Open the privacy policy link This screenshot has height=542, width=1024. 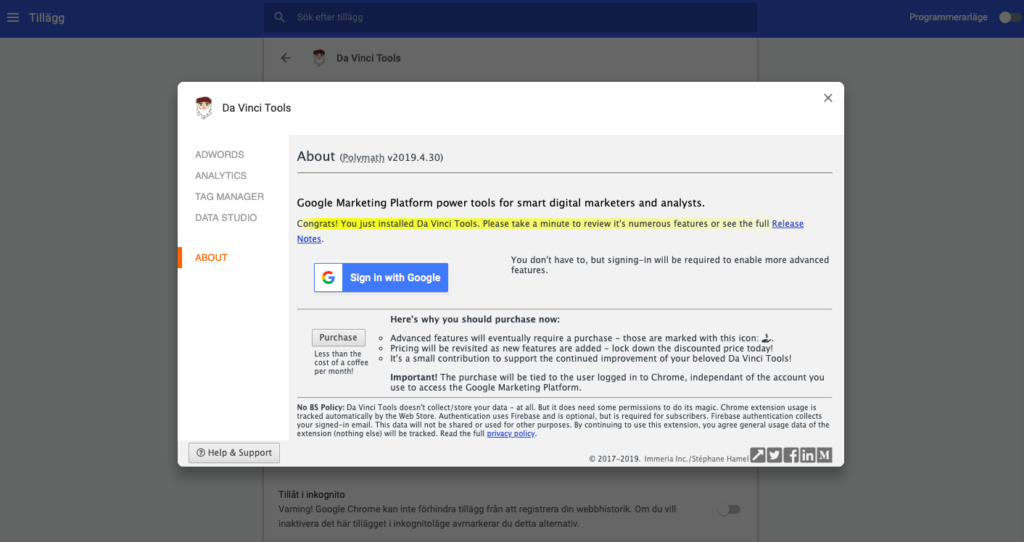click(511, 434)
